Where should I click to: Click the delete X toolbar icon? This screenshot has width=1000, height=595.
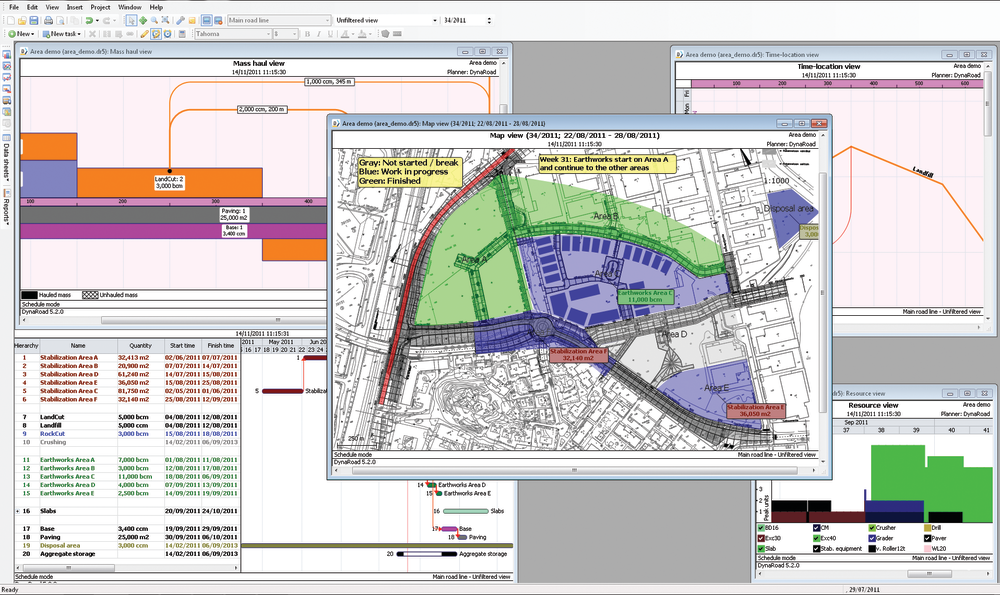[92, 34]
